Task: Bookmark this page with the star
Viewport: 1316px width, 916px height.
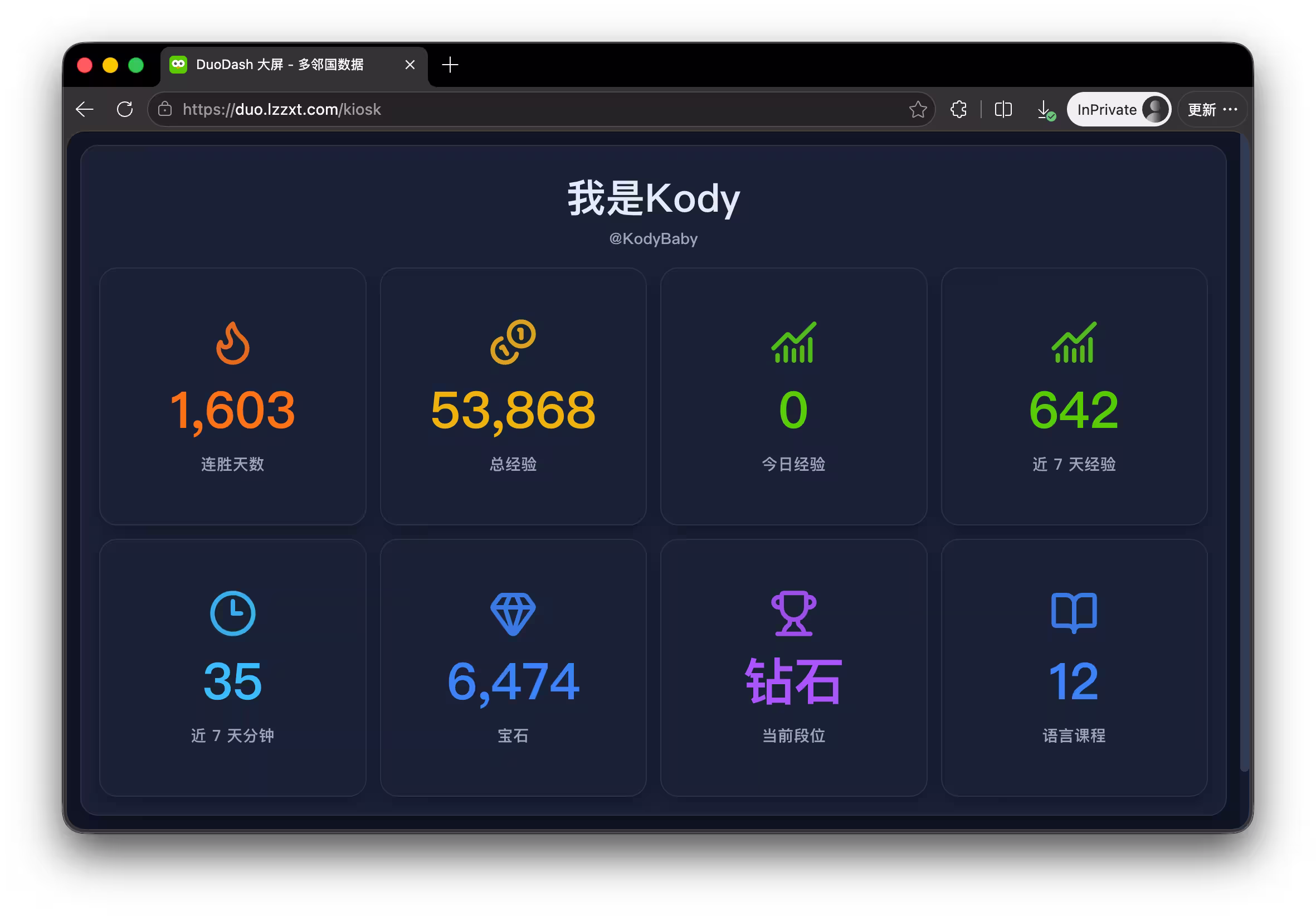Action: click(x=918, y=109)
